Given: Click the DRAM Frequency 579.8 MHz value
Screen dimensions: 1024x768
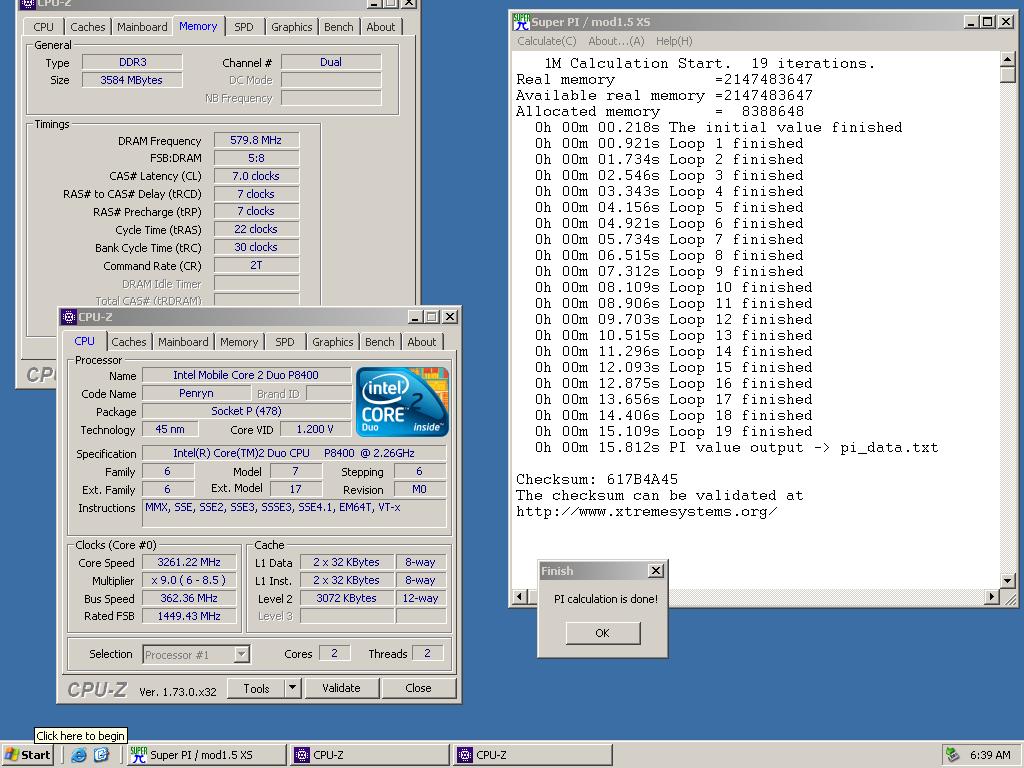Looking at the screenshot, I should pyautogui.click(x=256, y=140).
